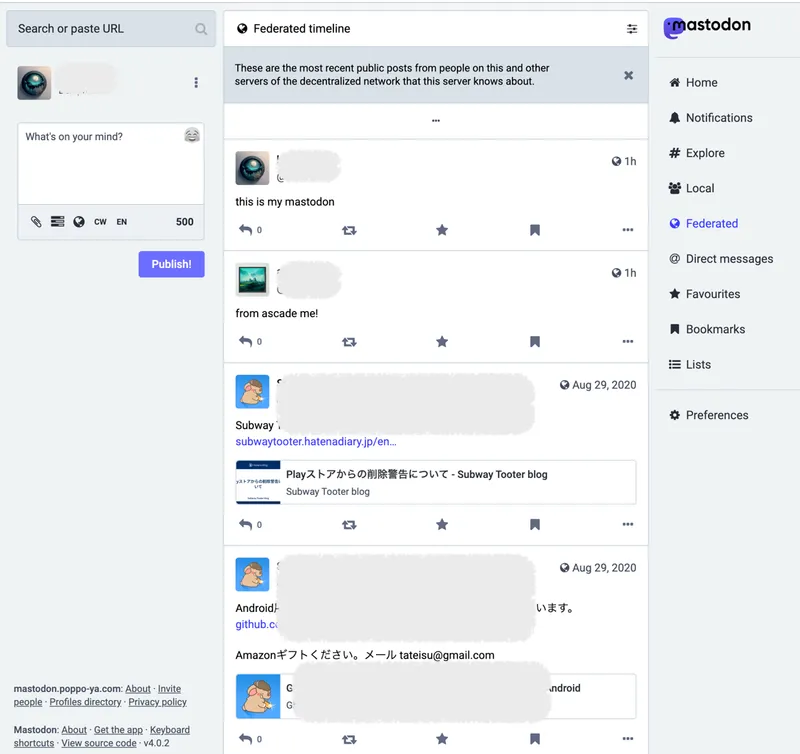This screenshot has height=754, width=800.
Task: Favourite the 'from ascade me!' post
Action: coord(442,341)
